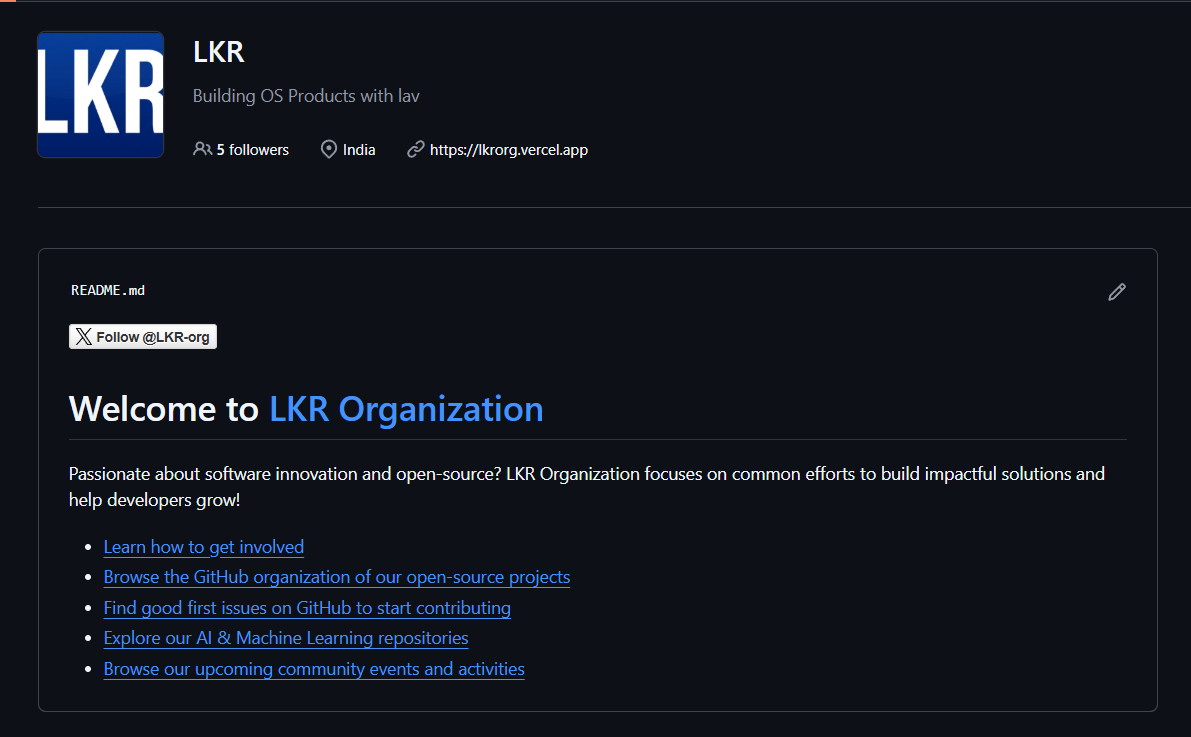Click the Follow @LKR-org badge
The width and height of the screenshot is (1191, 737).
[x=143, y=337]
